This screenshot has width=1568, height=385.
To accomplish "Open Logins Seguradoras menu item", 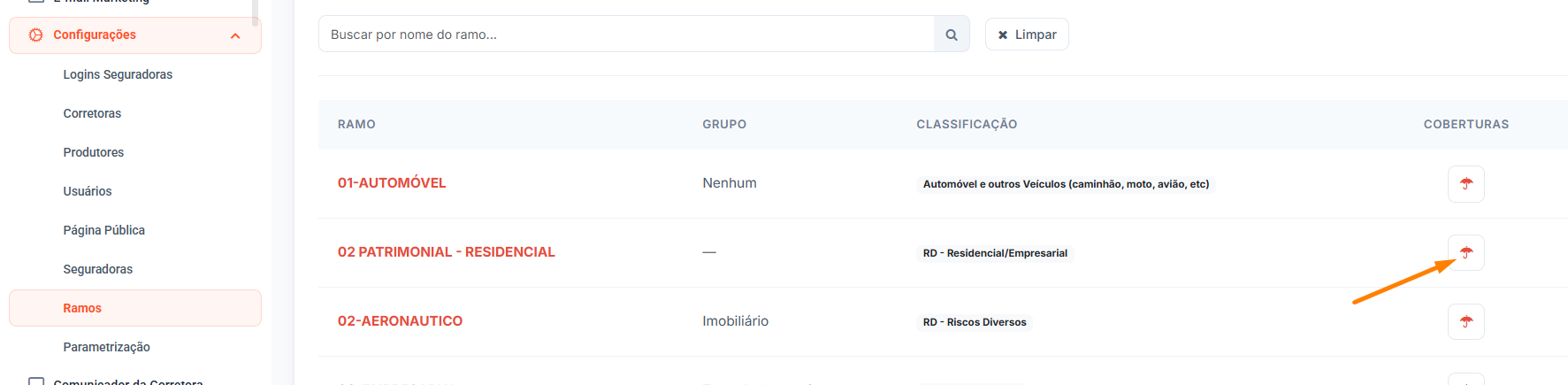I will (118, 74).
